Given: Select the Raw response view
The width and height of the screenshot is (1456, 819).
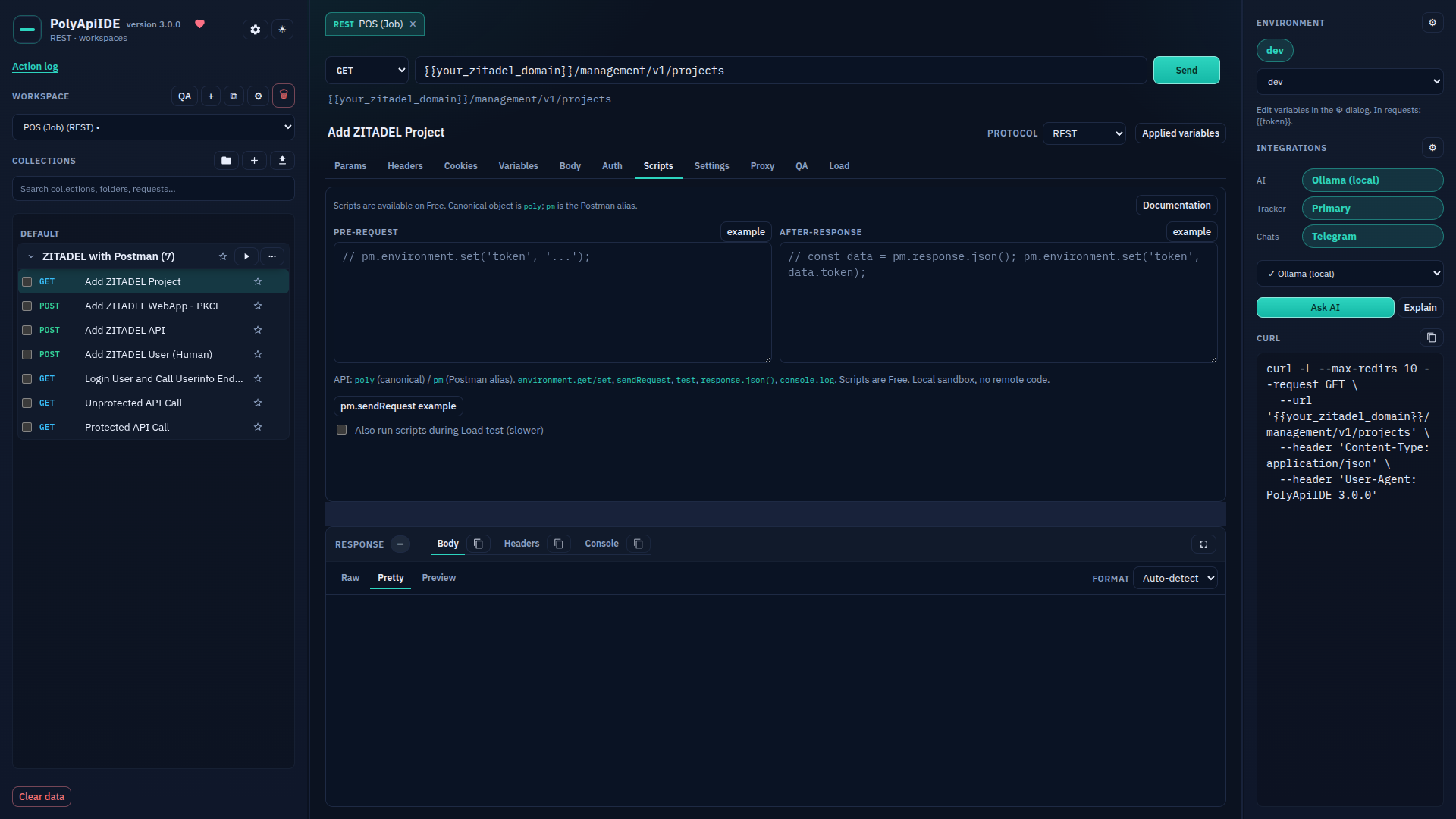Looking at the screenshot, I should (x=350, y=578).
